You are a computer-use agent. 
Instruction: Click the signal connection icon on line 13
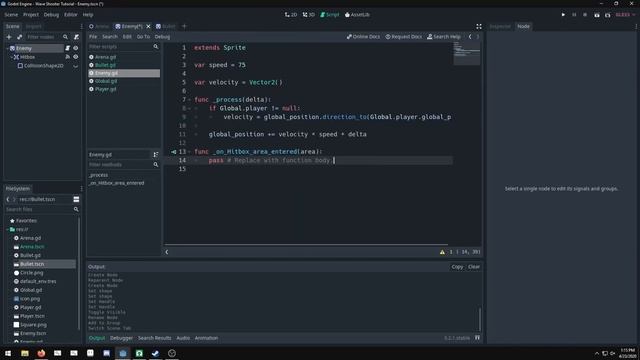pos(173,151)
